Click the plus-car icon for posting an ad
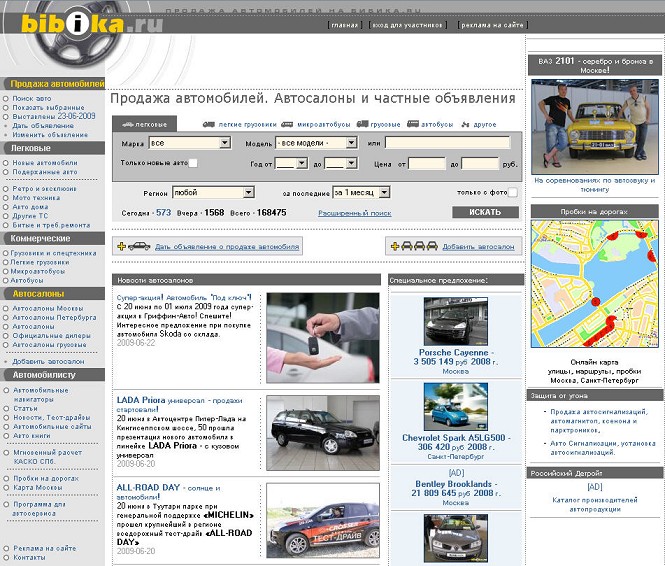 point(134,246)
